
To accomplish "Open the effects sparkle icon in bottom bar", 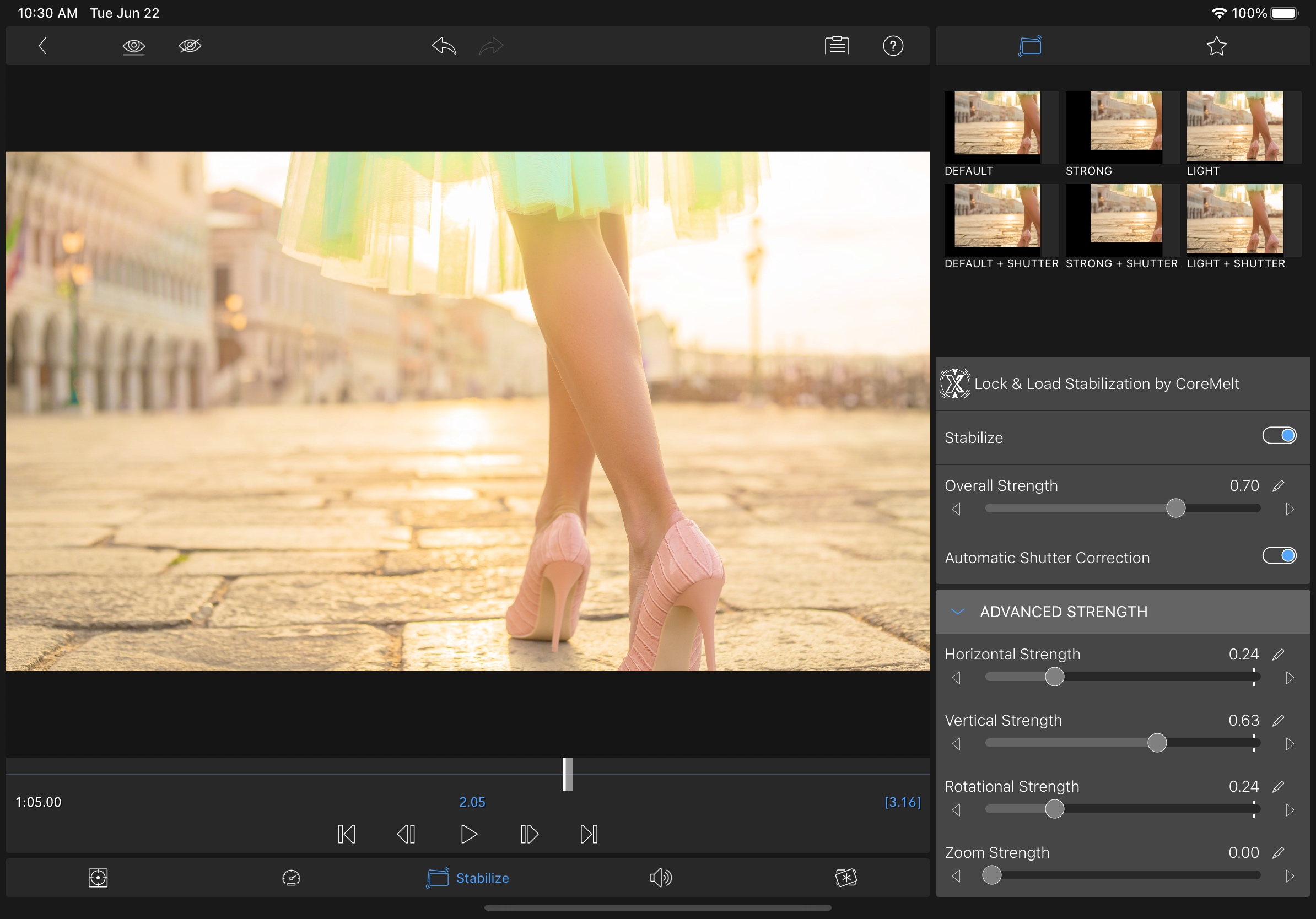I will pos(845,877).
